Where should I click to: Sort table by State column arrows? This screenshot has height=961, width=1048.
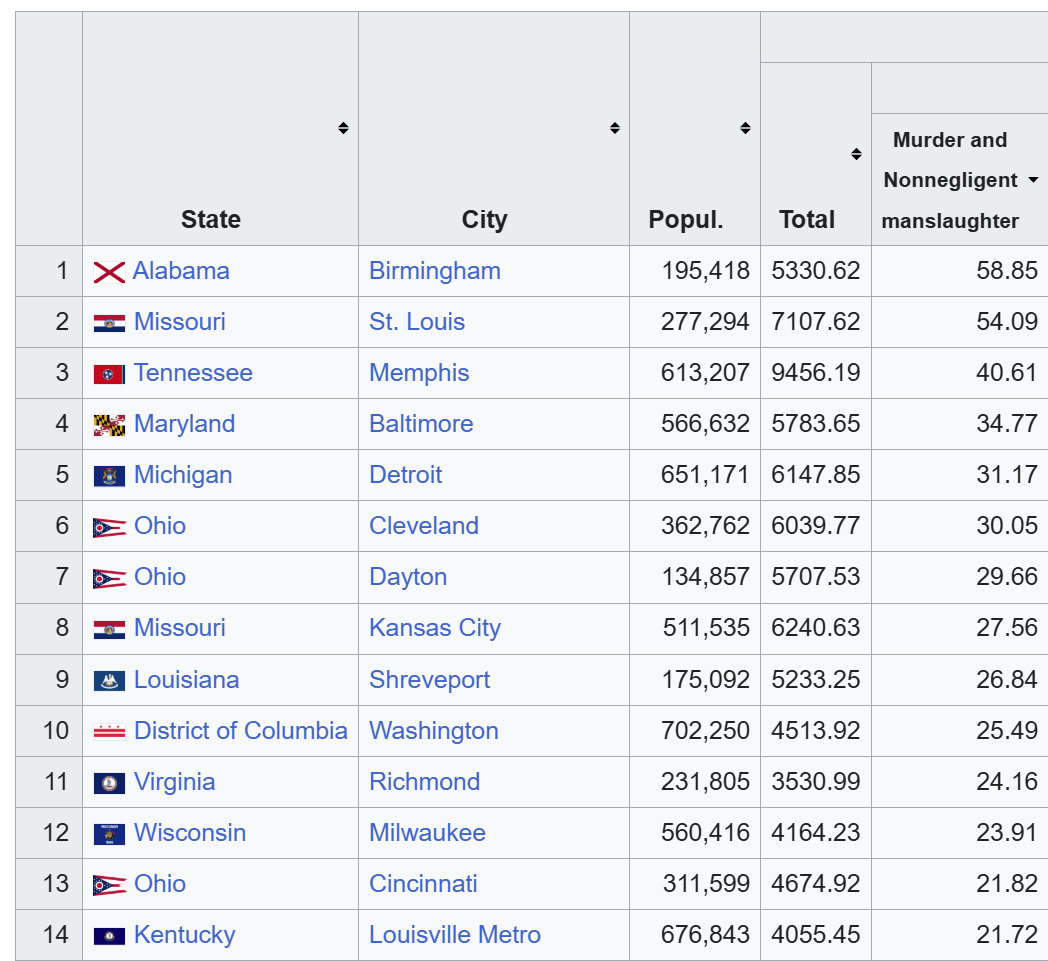[x=343, y=128]
